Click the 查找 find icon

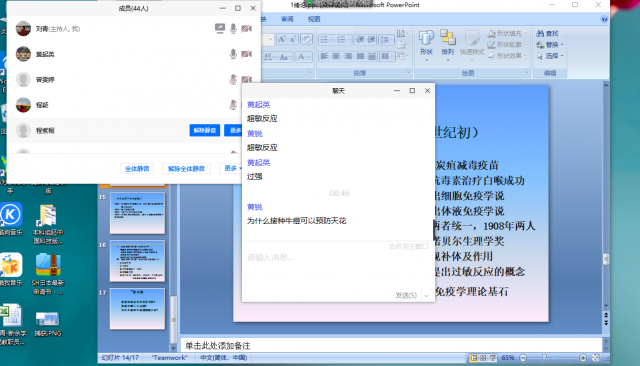[x=548, y=33]
